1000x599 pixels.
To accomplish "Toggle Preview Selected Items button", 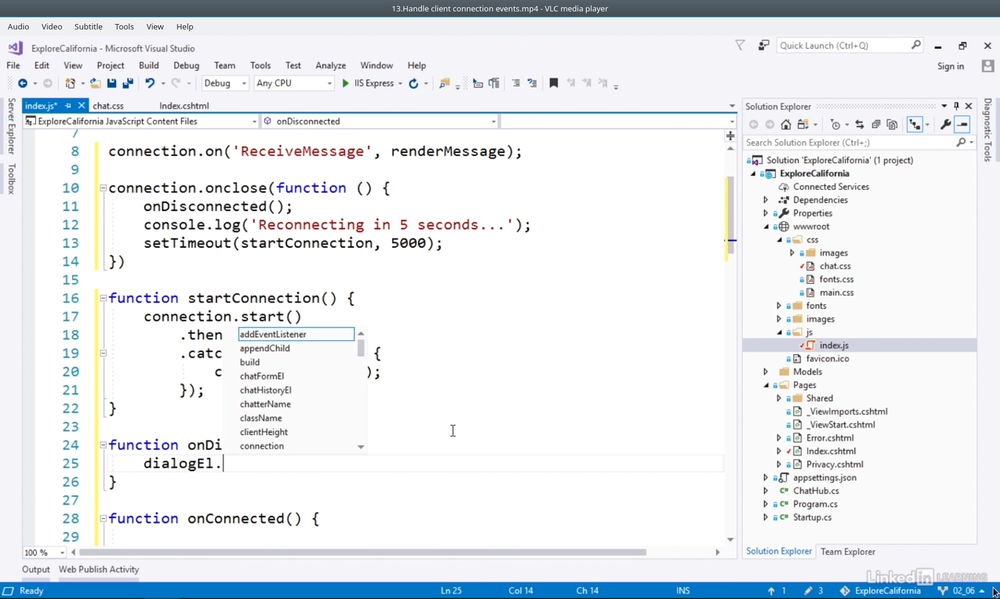I will [x=962, y=125].
